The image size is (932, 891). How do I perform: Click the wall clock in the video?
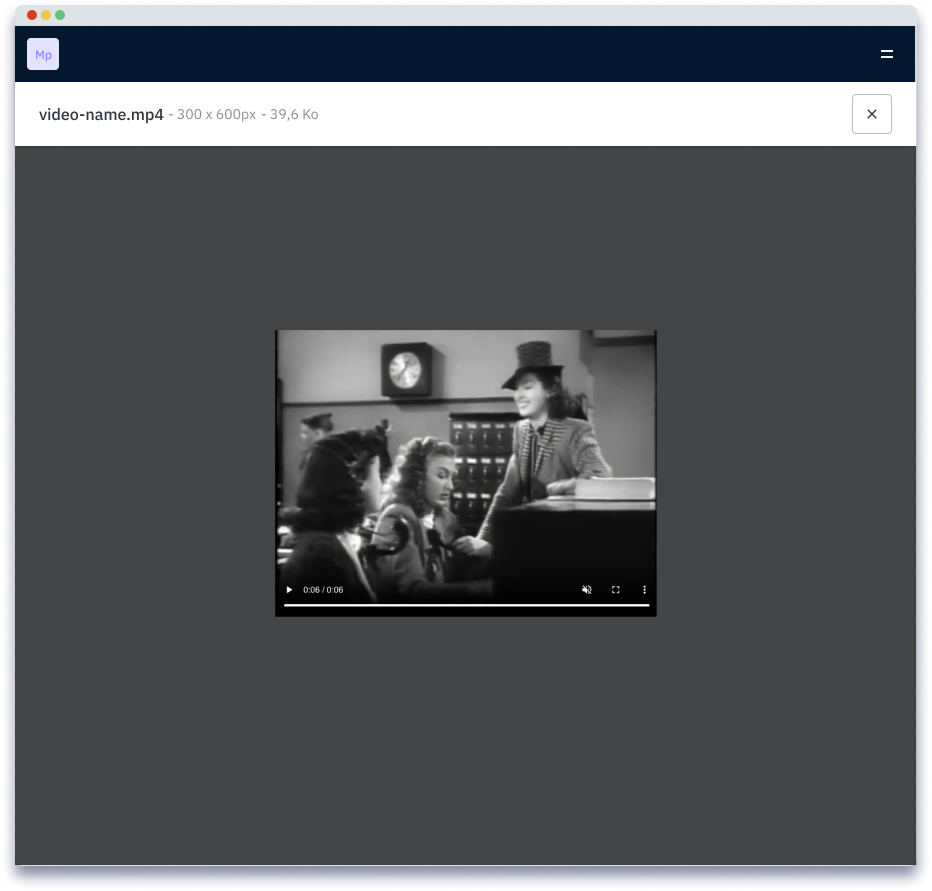click(x=405, y=369)
